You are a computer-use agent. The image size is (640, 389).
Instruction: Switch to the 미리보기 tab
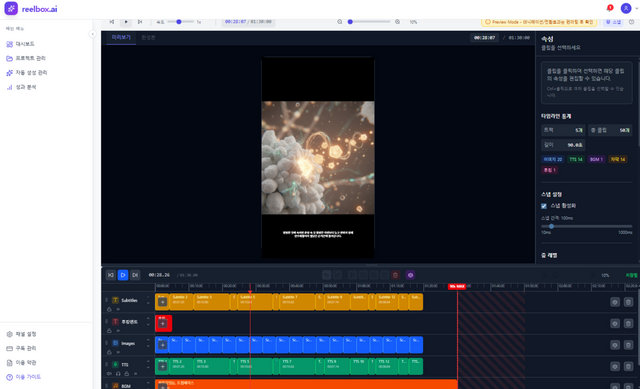coord(121,37)
